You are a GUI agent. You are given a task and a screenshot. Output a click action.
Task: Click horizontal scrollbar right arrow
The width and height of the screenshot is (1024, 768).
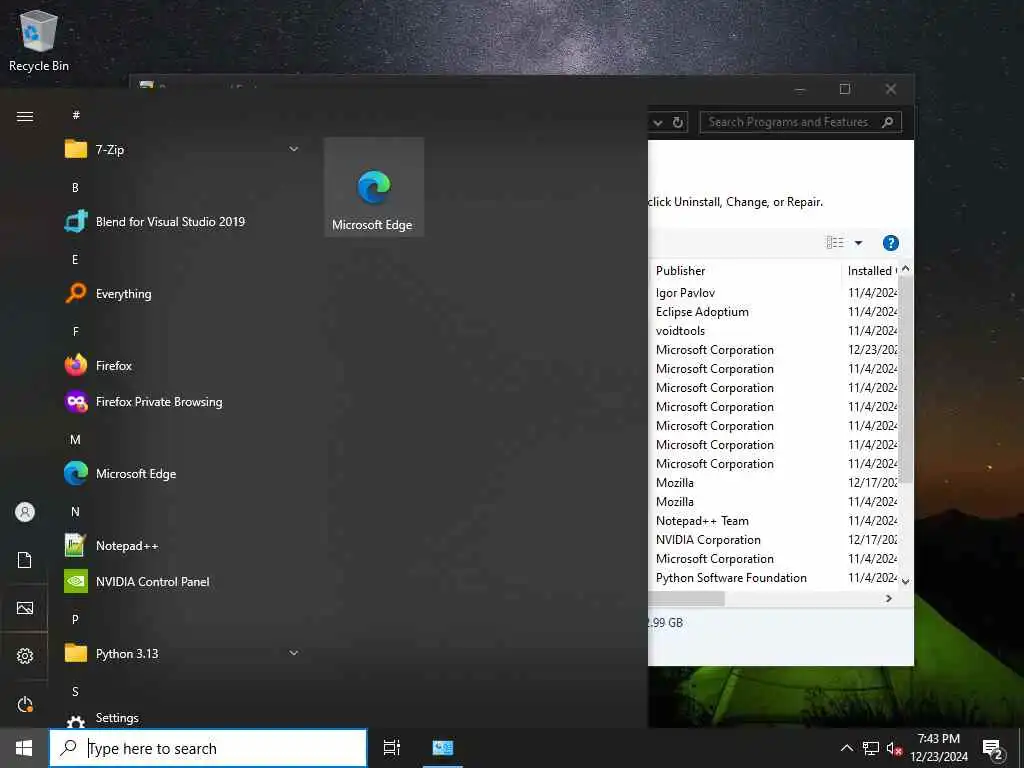tap(889, 598)
